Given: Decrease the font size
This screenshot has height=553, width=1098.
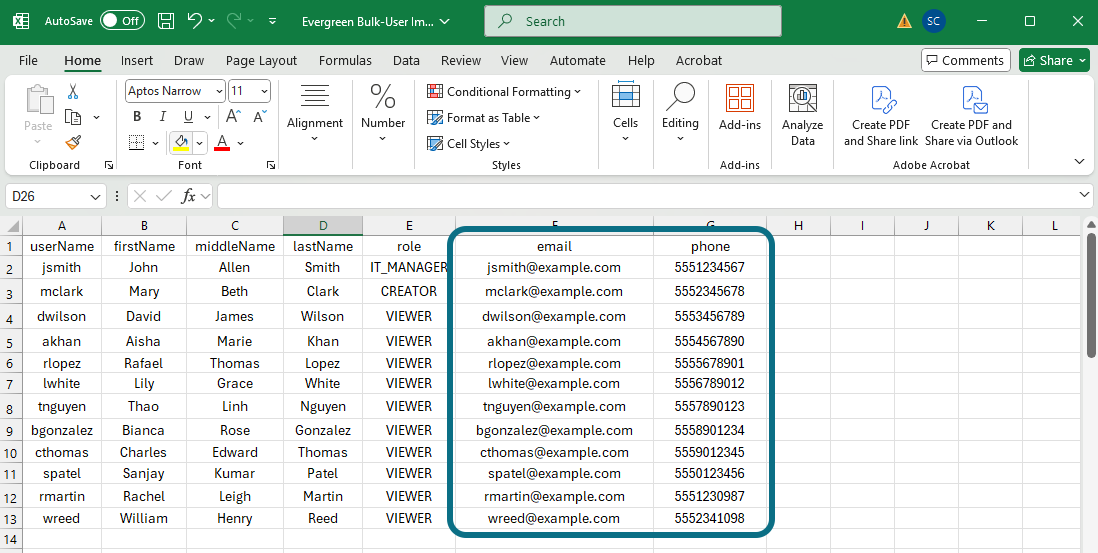Looking at the screenshot, I should (260, 117).
